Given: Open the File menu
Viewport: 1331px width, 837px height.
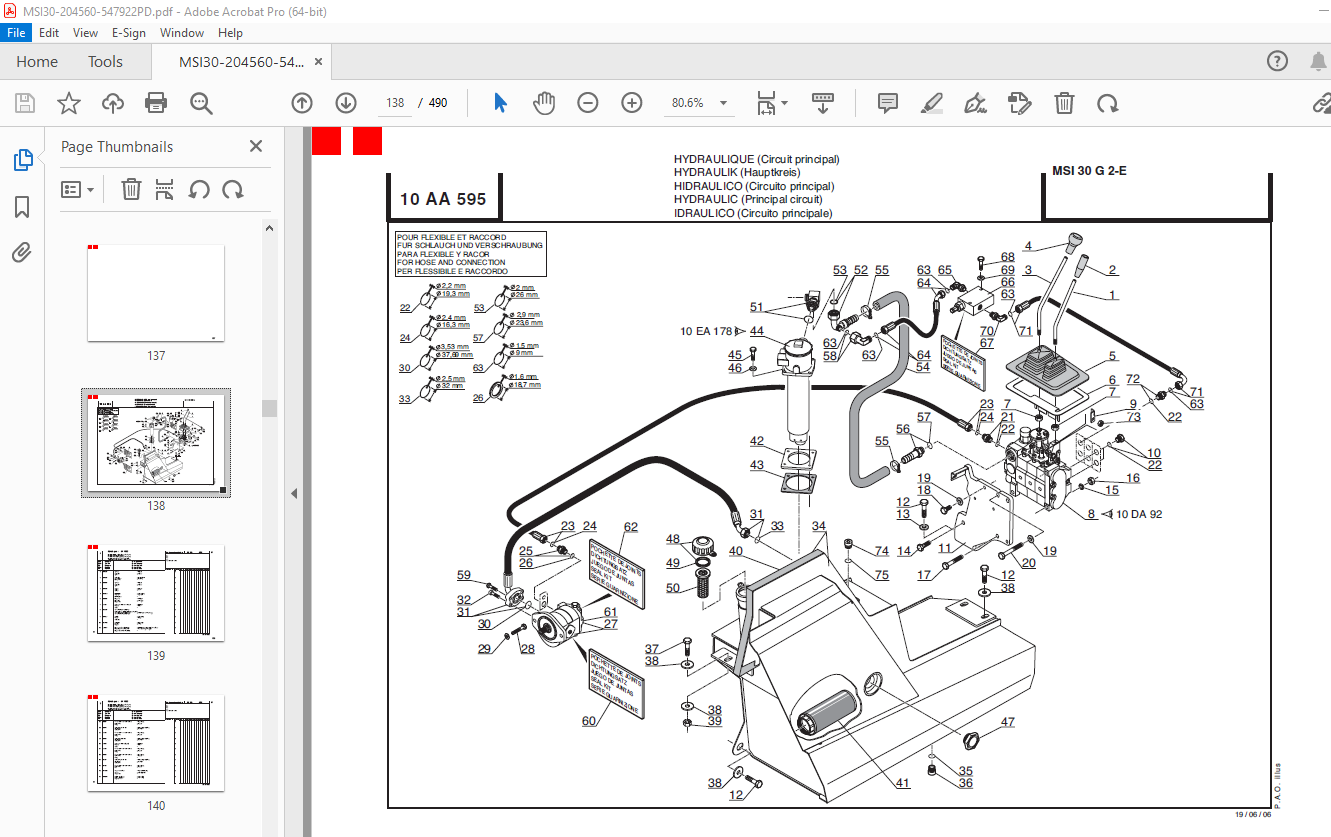Looking at the screenshot, I should click(17, 33).
